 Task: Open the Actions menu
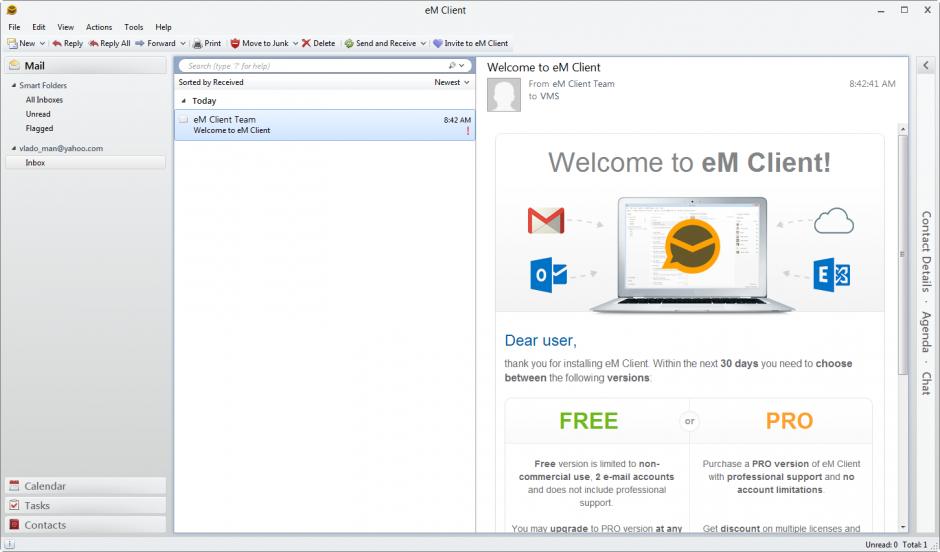coord(99,27)
